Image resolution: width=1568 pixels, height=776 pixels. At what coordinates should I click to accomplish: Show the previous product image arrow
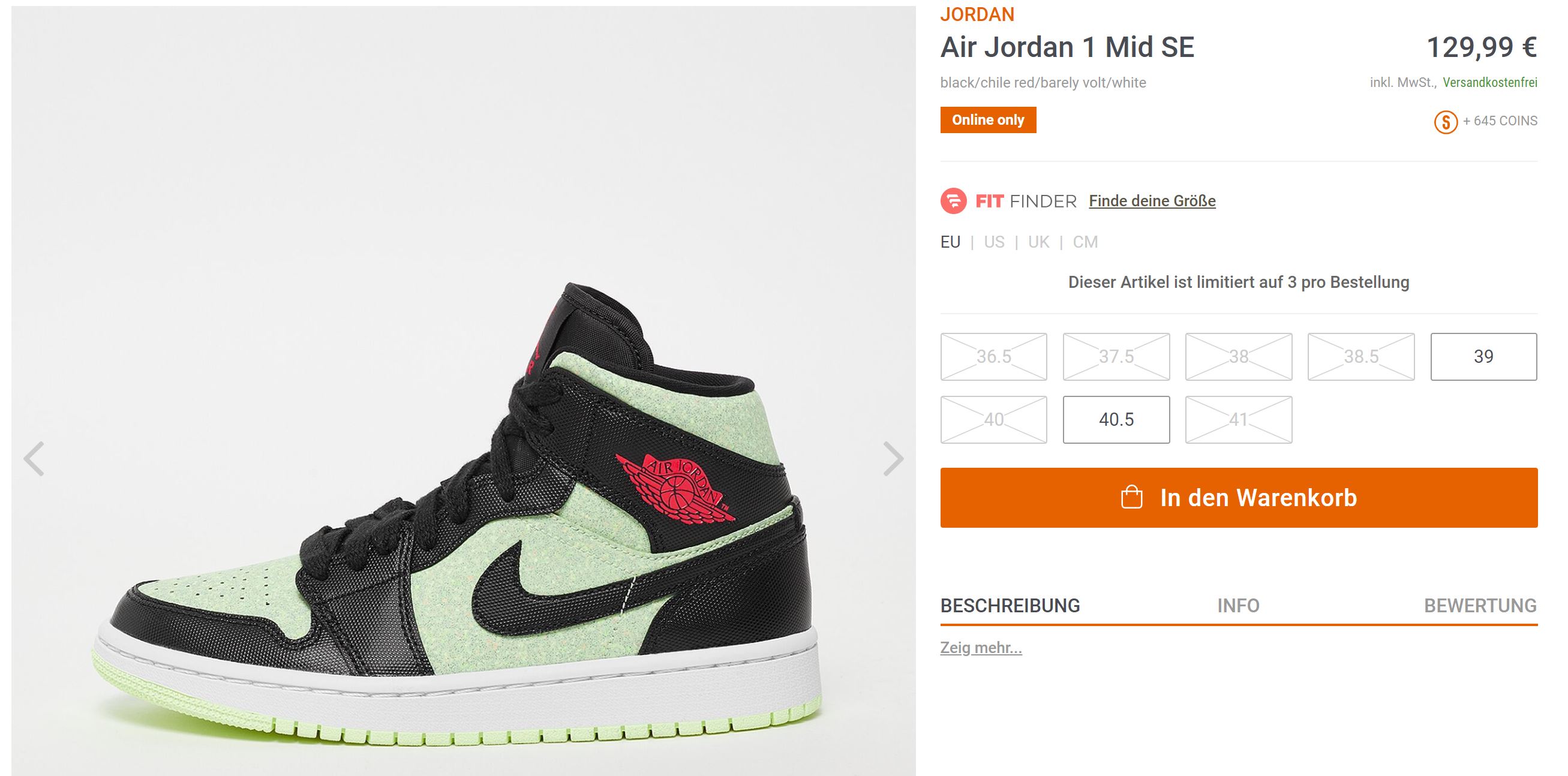[34, 458]
